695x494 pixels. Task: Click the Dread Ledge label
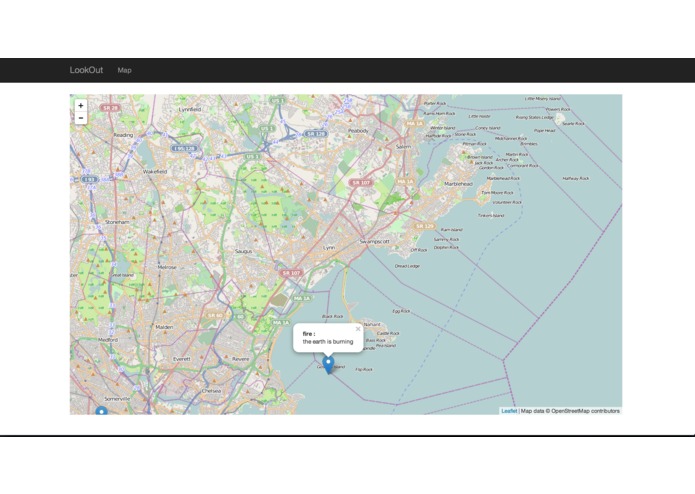coord(407,266)
